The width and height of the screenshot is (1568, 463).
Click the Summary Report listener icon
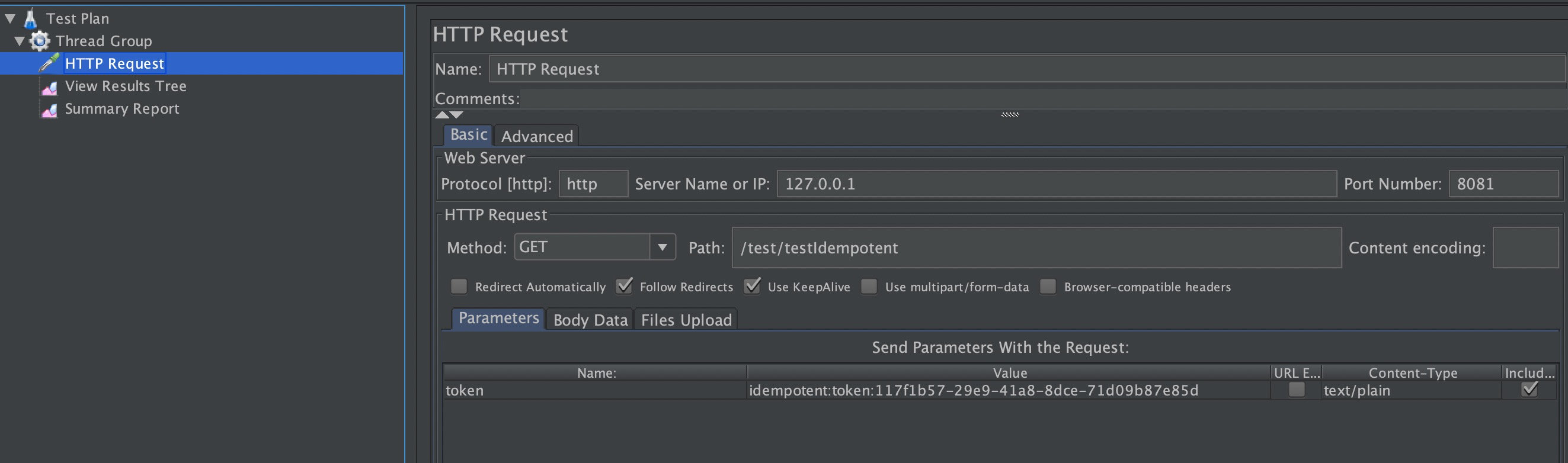click(x=49, y=110)
